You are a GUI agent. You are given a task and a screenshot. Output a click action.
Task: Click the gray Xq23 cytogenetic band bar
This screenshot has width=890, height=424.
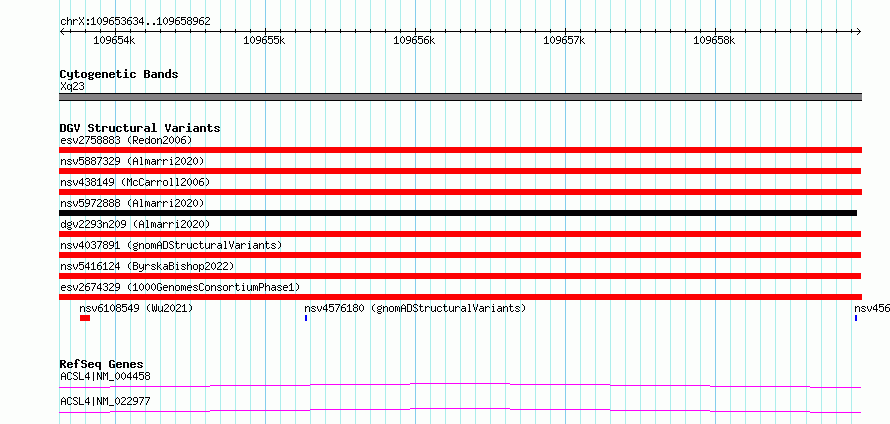coord(461,97)
